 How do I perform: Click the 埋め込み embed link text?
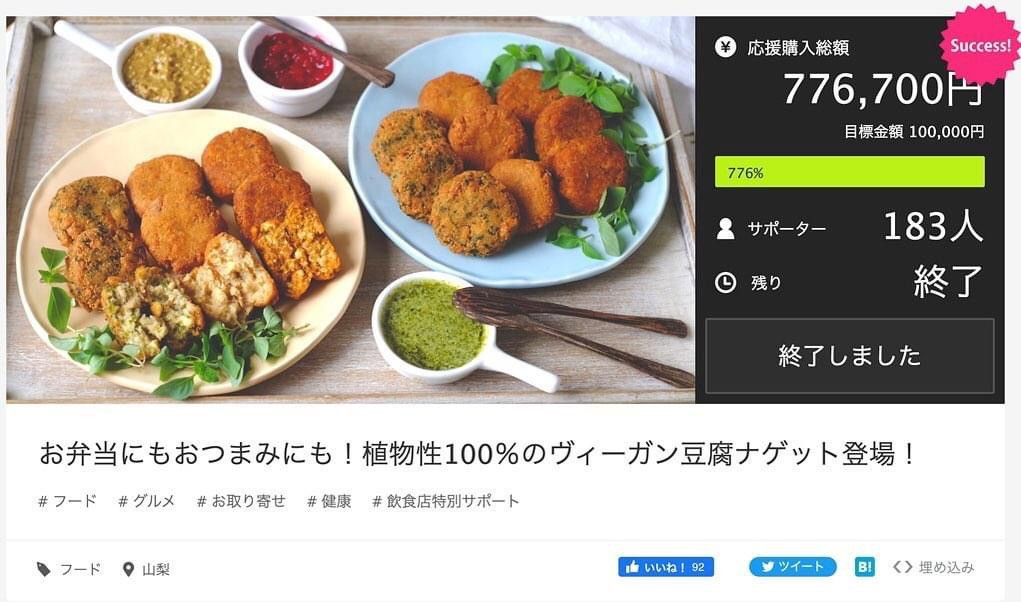pos(946,568)
